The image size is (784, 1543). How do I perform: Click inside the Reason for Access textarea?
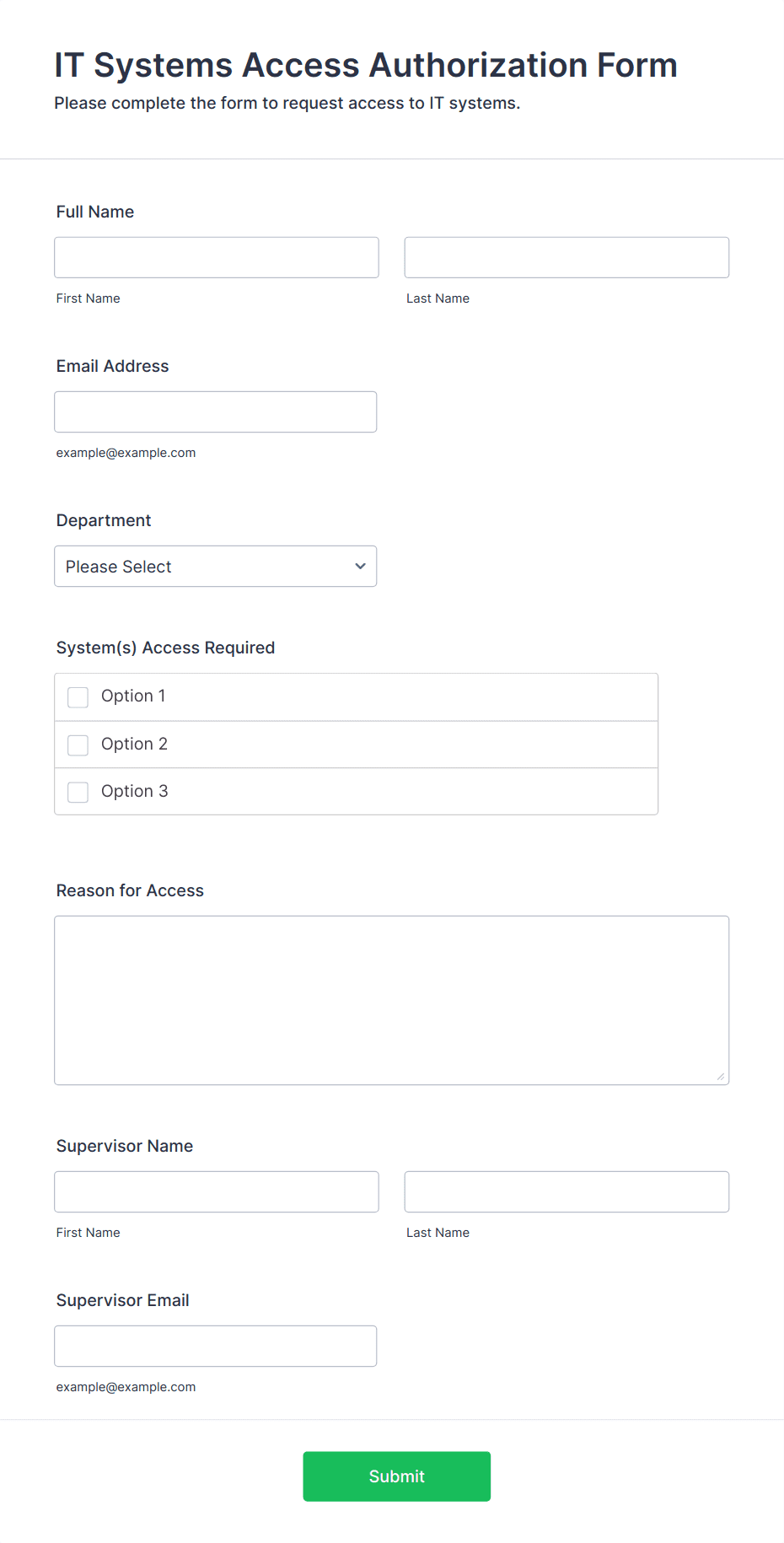(392, 1000)
